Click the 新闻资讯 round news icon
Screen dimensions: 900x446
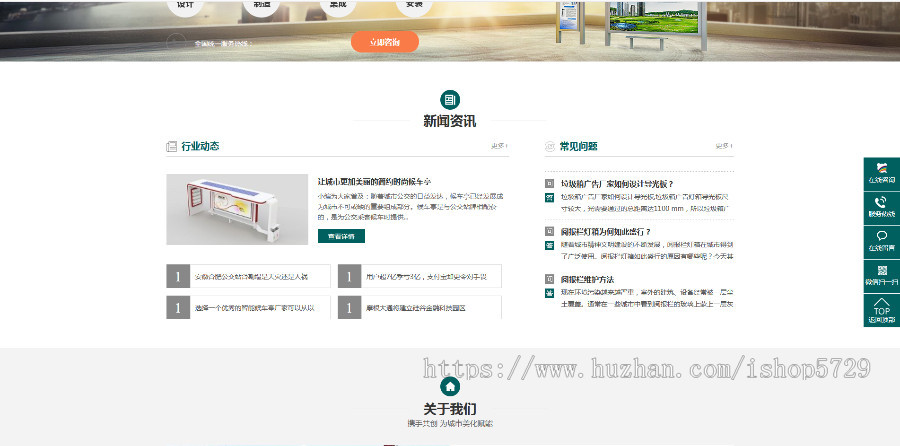[x=450, y=100]
